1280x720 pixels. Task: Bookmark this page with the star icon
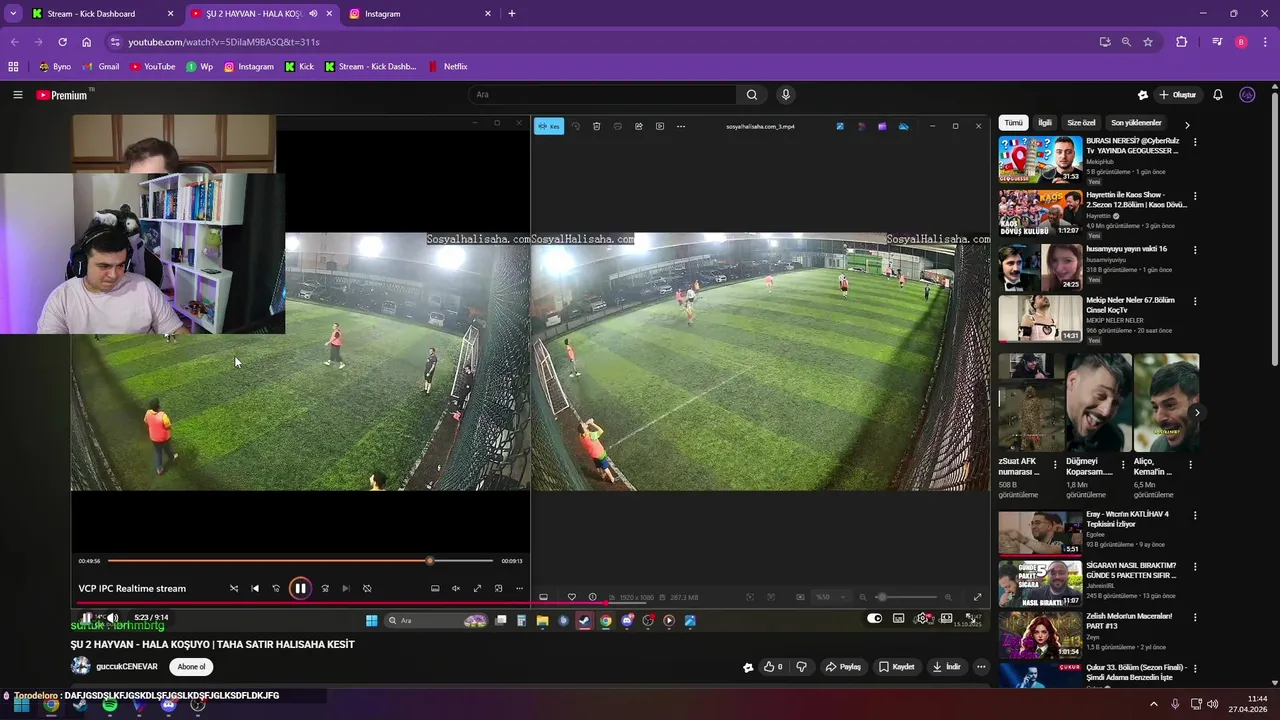coord(1148,42)
